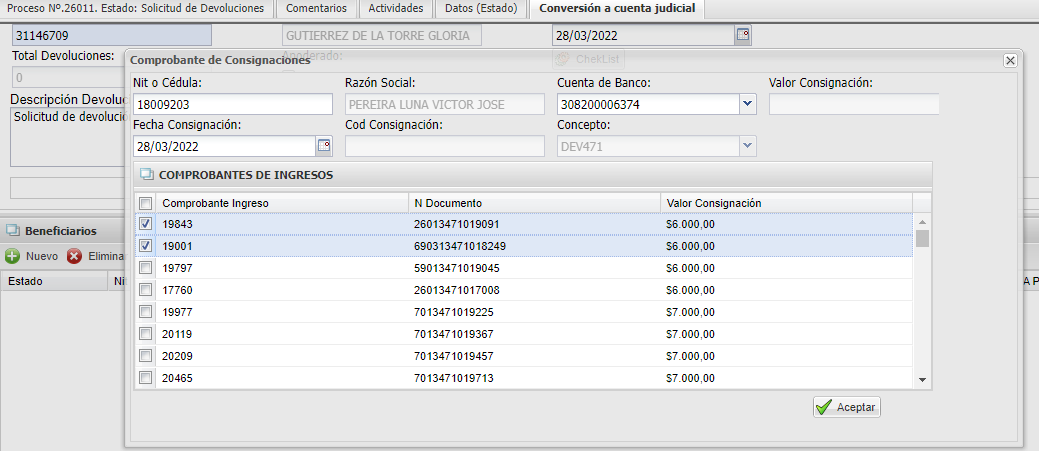
Task: Expand the Cuenta de Banco dropdown
Action: pyautogui.click(x=747, y=104)
